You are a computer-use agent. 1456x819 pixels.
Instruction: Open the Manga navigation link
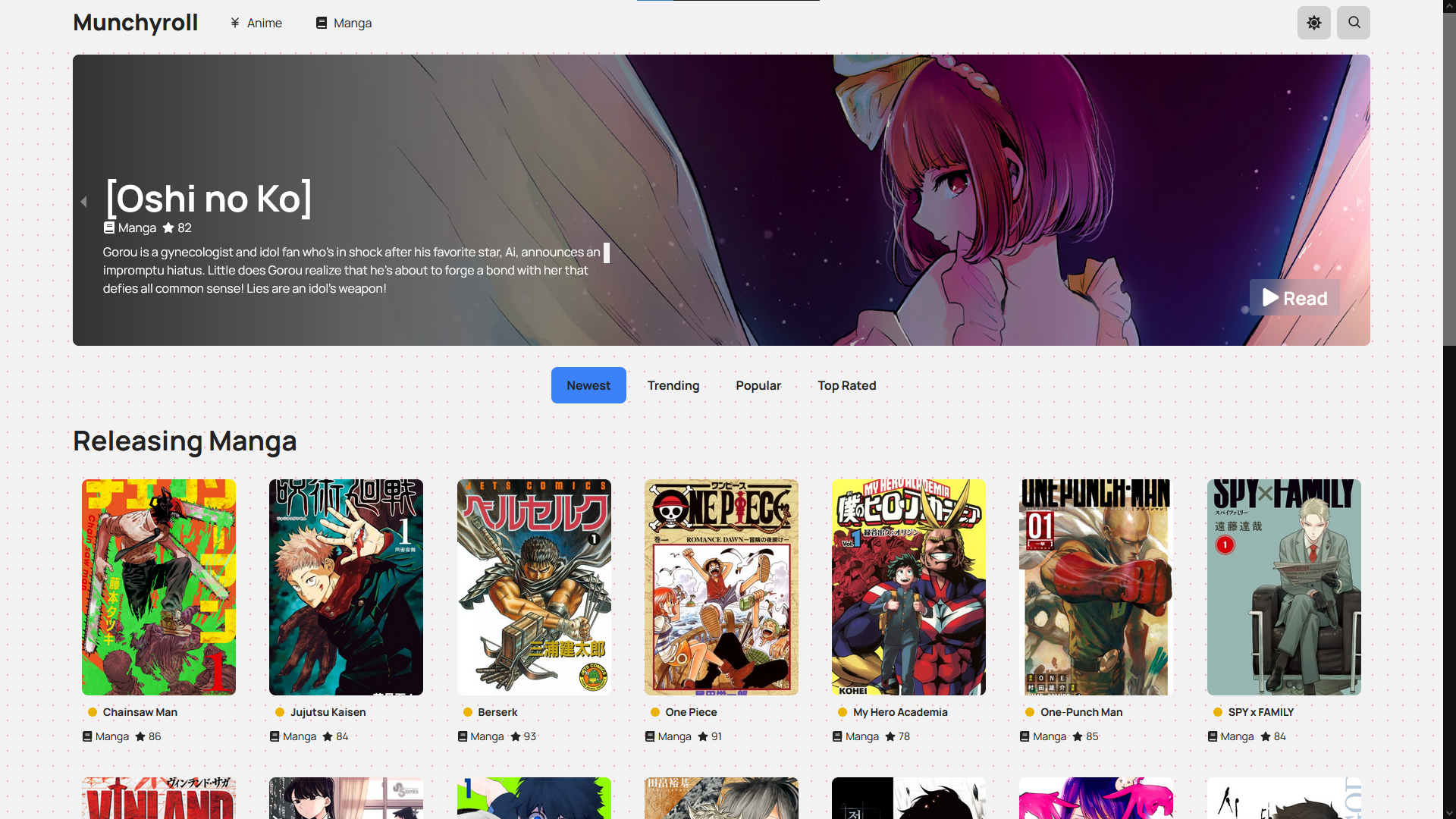344,23
